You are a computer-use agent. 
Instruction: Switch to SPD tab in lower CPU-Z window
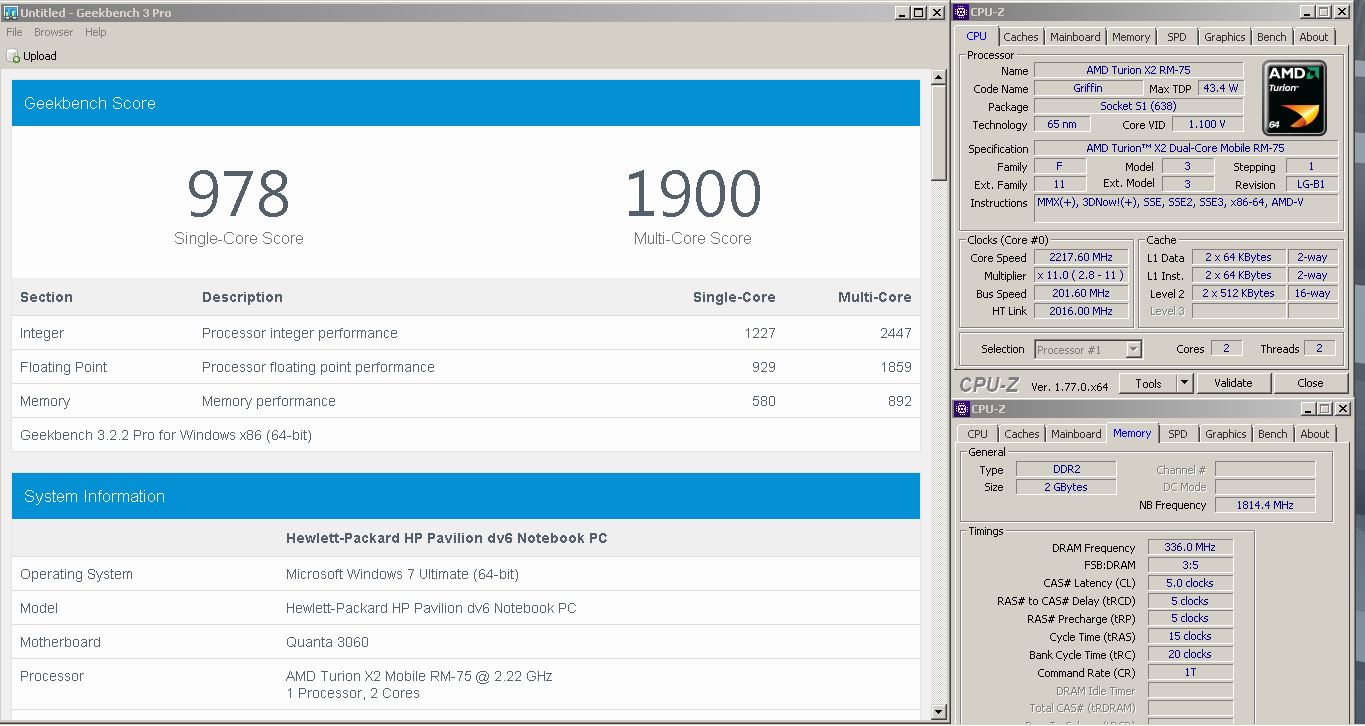tap(1178, 434)
